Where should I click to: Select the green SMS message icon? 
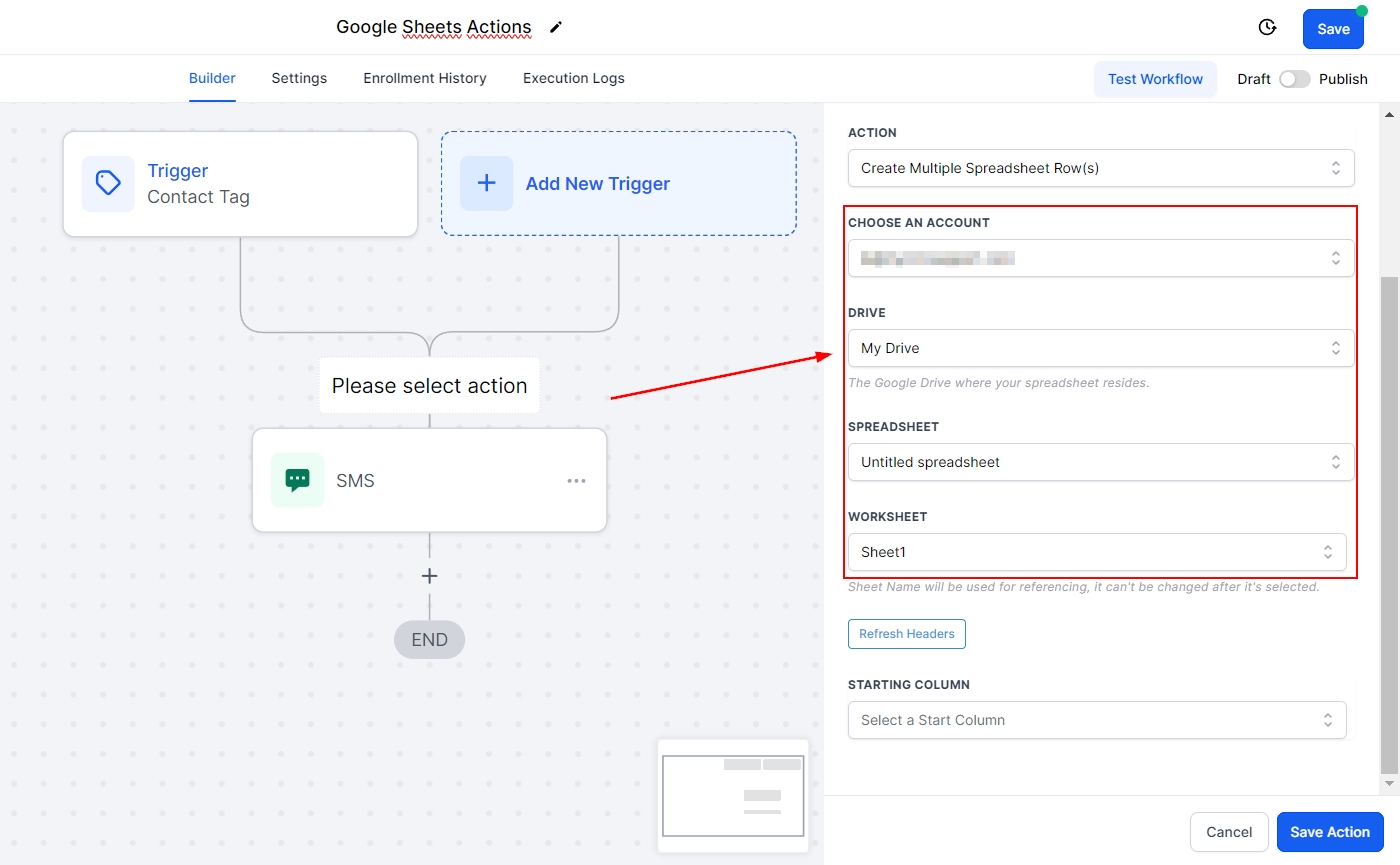click(x=297, y=480)
